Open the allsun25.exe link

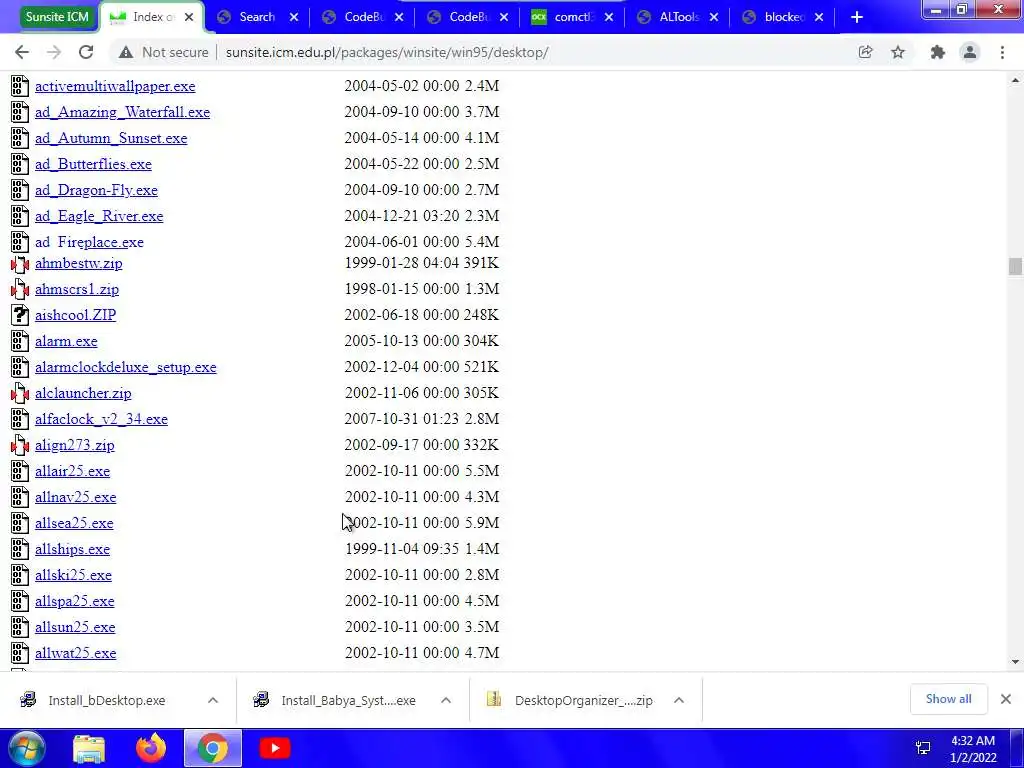75,628
